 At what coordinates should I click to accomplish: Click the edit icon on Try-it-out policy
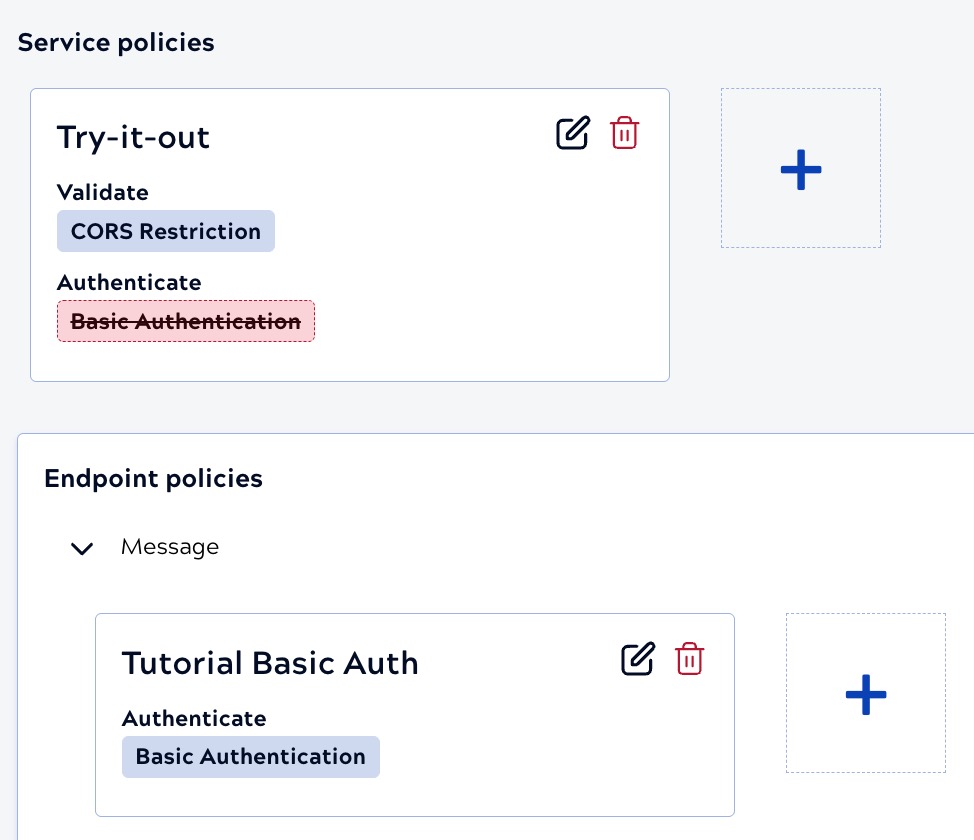click(572, 132)
